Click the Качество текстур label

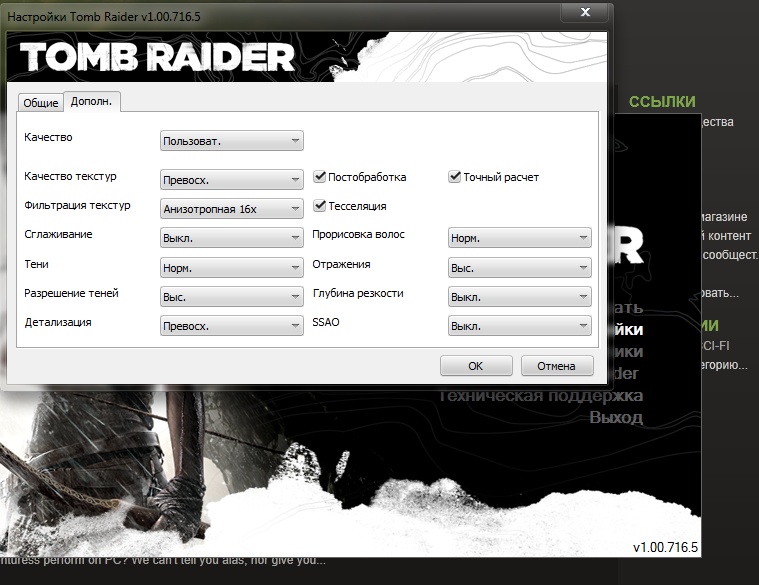(x=71, y=177)
